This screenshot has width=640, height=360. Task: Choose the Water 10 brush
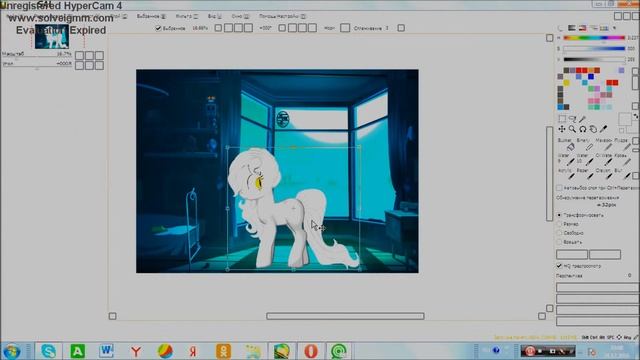(x=586, y=160)
